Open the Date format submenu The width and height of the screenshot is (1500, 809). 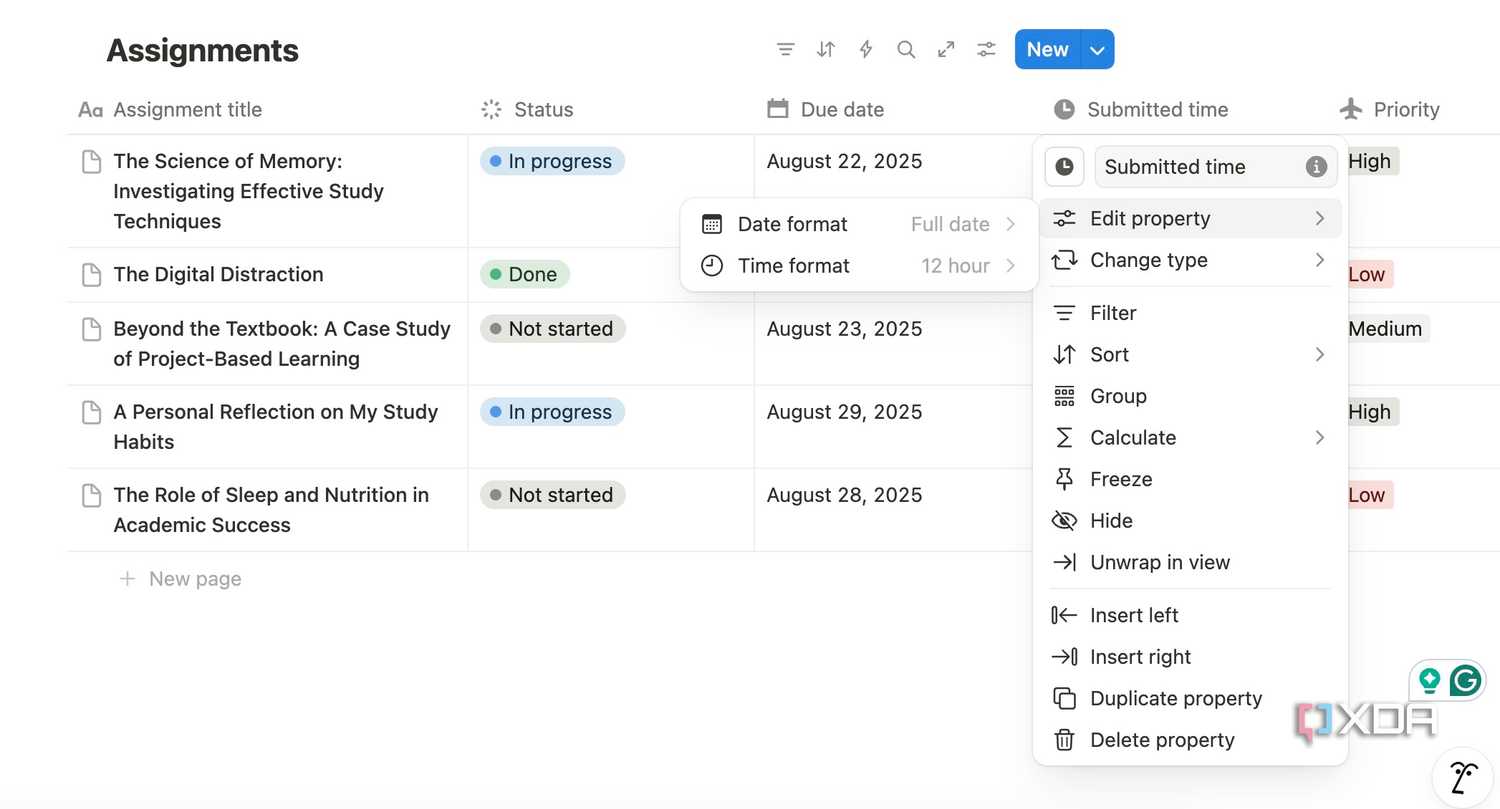(859, 224)
